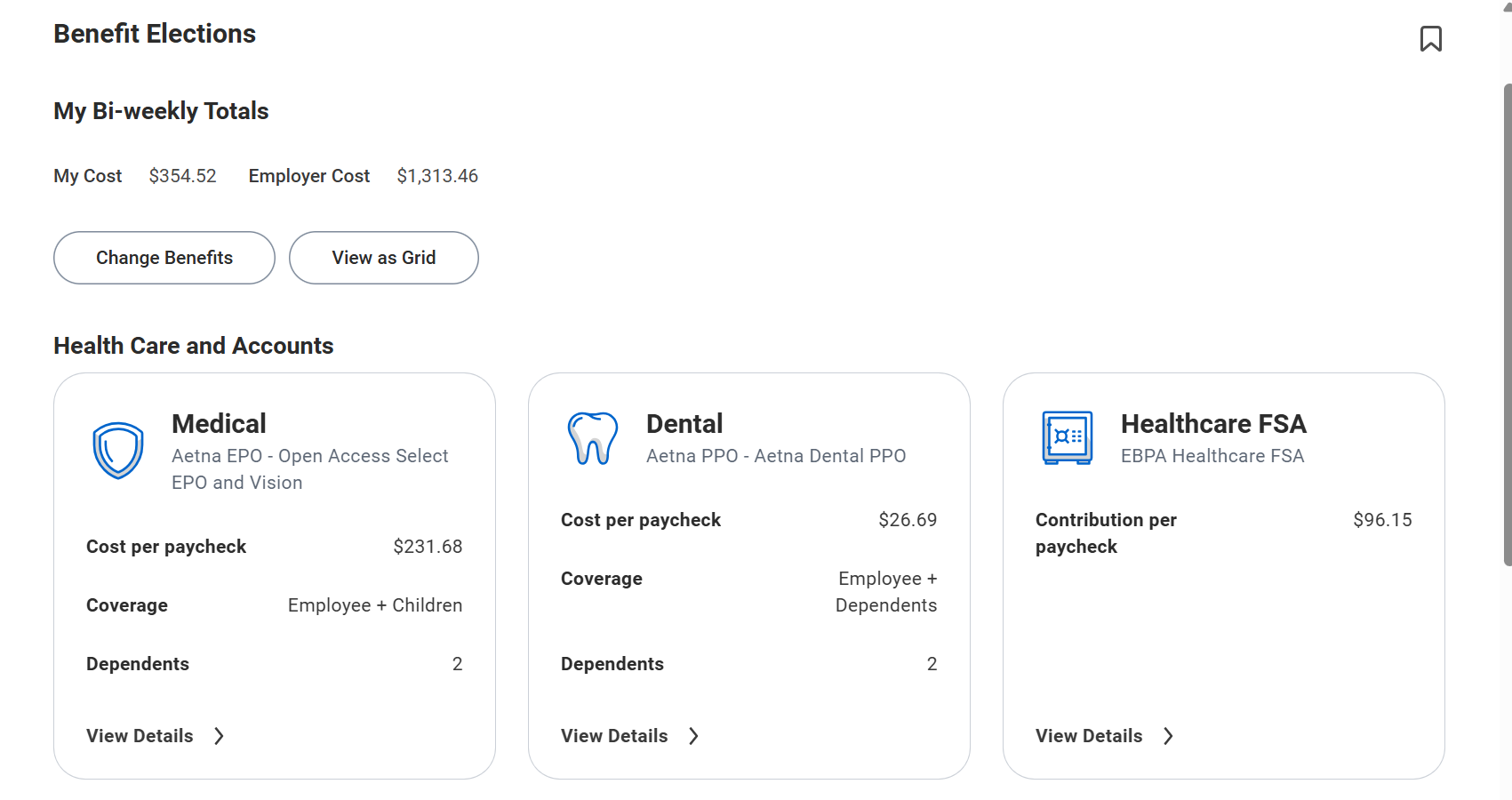This screenshot has width=1512, height=800.
Task: Select the Dental card title
Action: [684, 424]
